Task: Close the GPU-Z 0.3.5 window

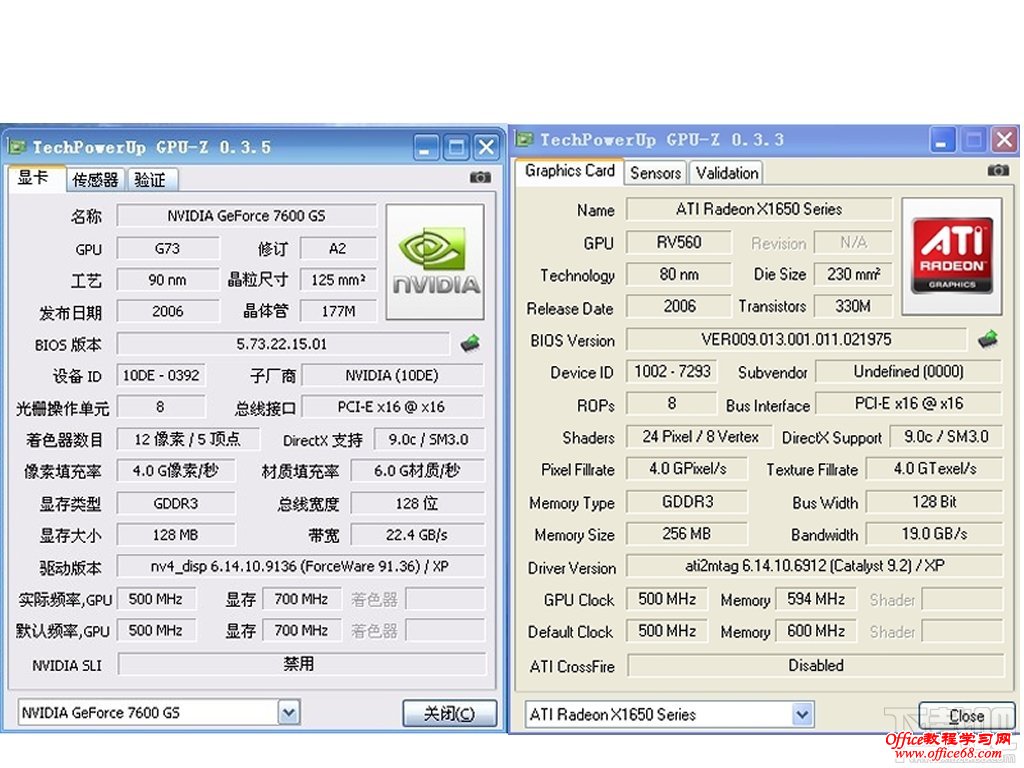Action: 486,147
